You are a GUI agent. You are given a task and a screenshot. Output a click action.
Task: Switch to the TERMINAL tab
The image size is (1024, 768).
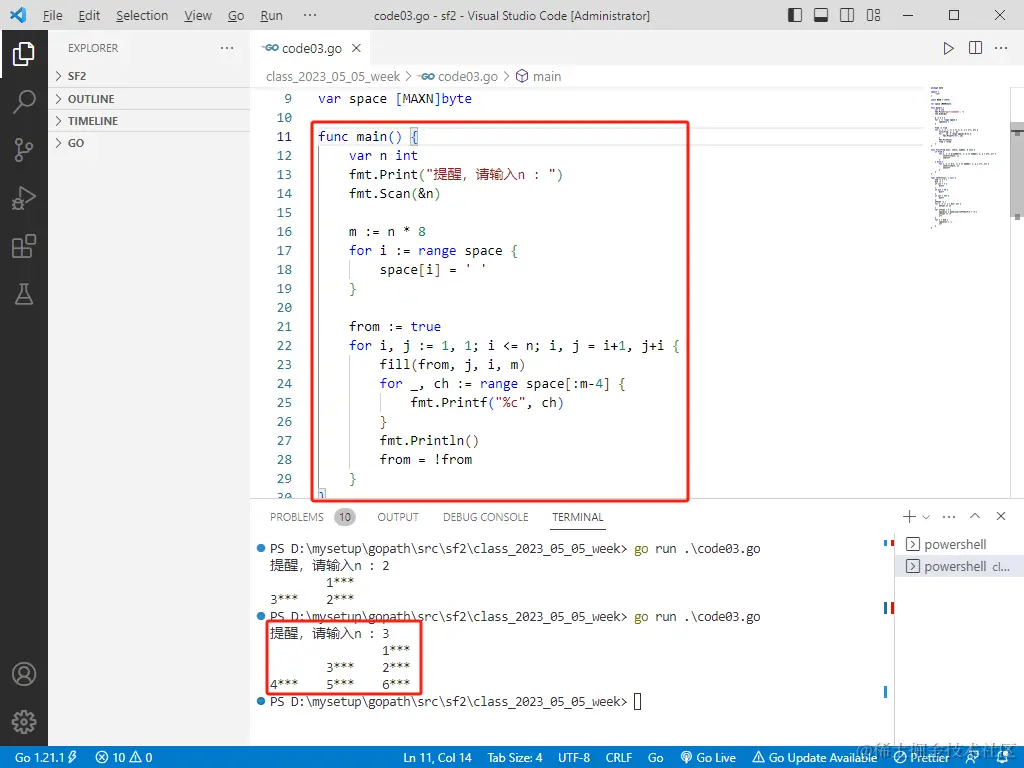577,517
